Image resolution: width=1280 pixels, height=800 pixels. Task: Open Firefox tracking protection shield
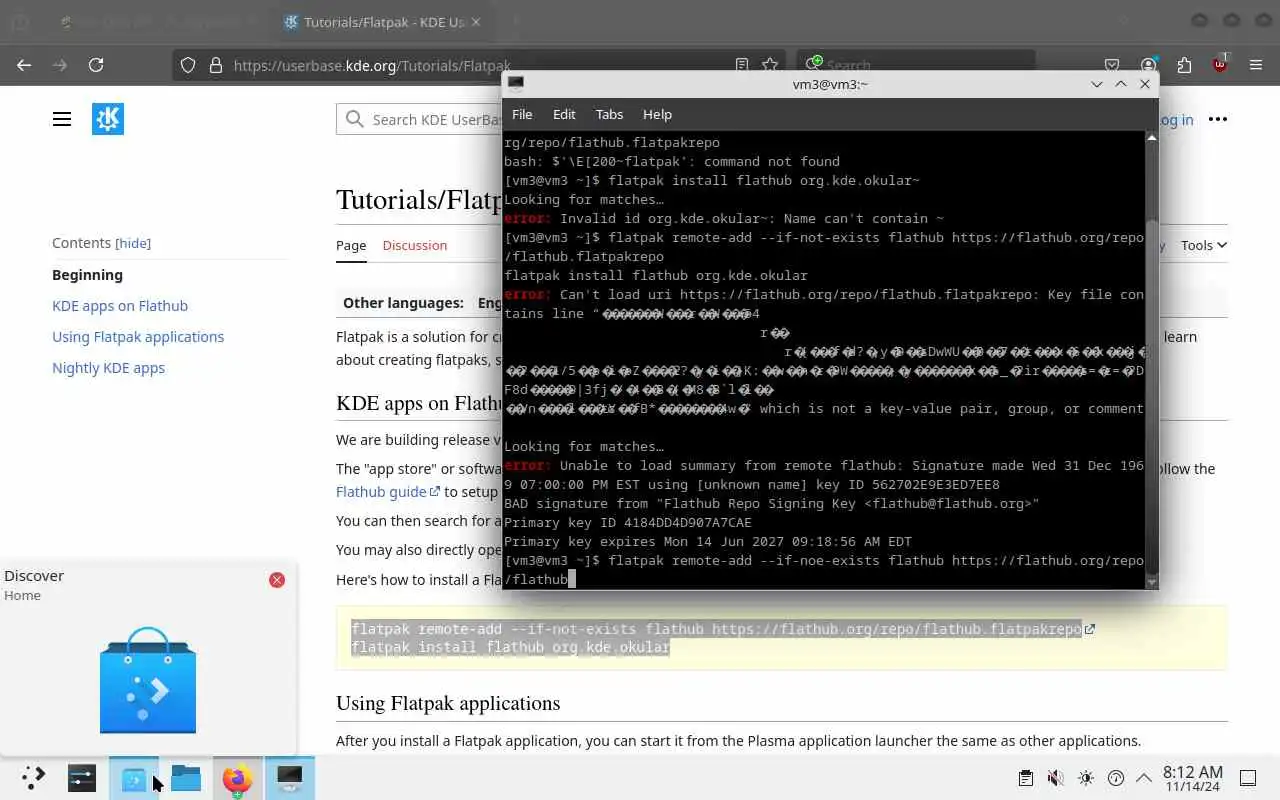point(188,65)
